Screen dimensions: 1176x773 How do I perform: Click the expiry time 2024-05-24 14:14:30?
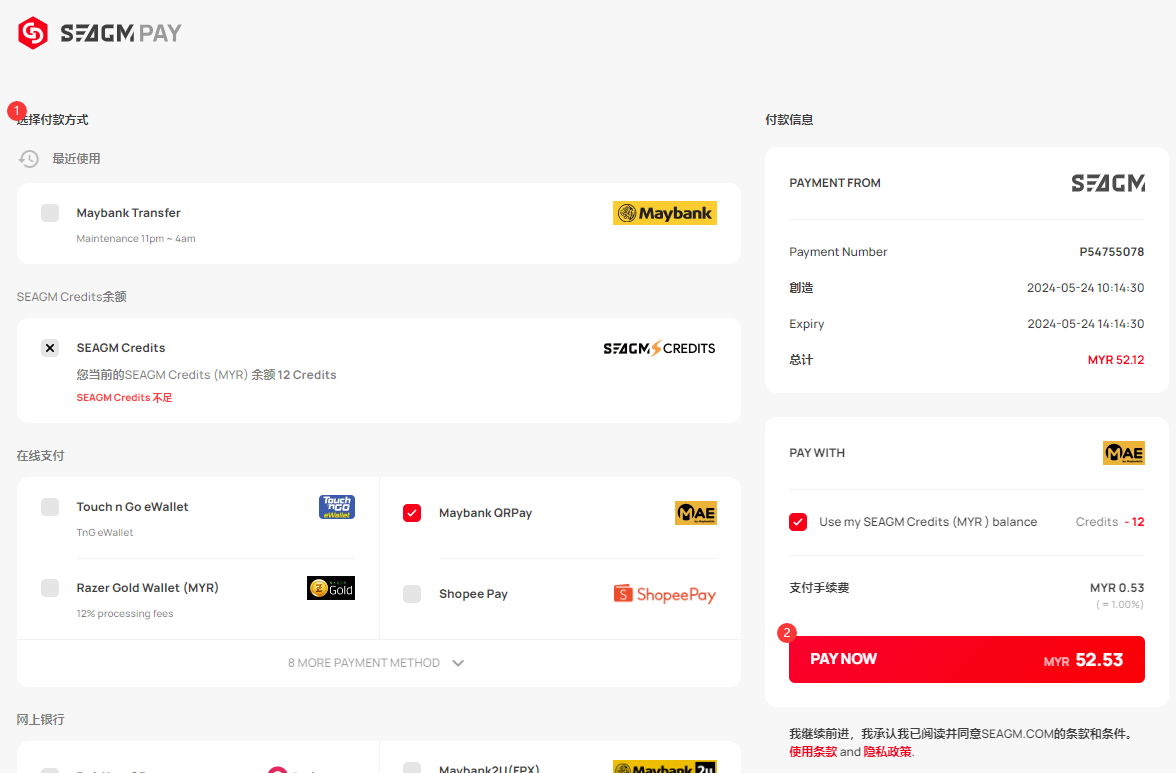pyautogui.click(x=1085, y=324)
